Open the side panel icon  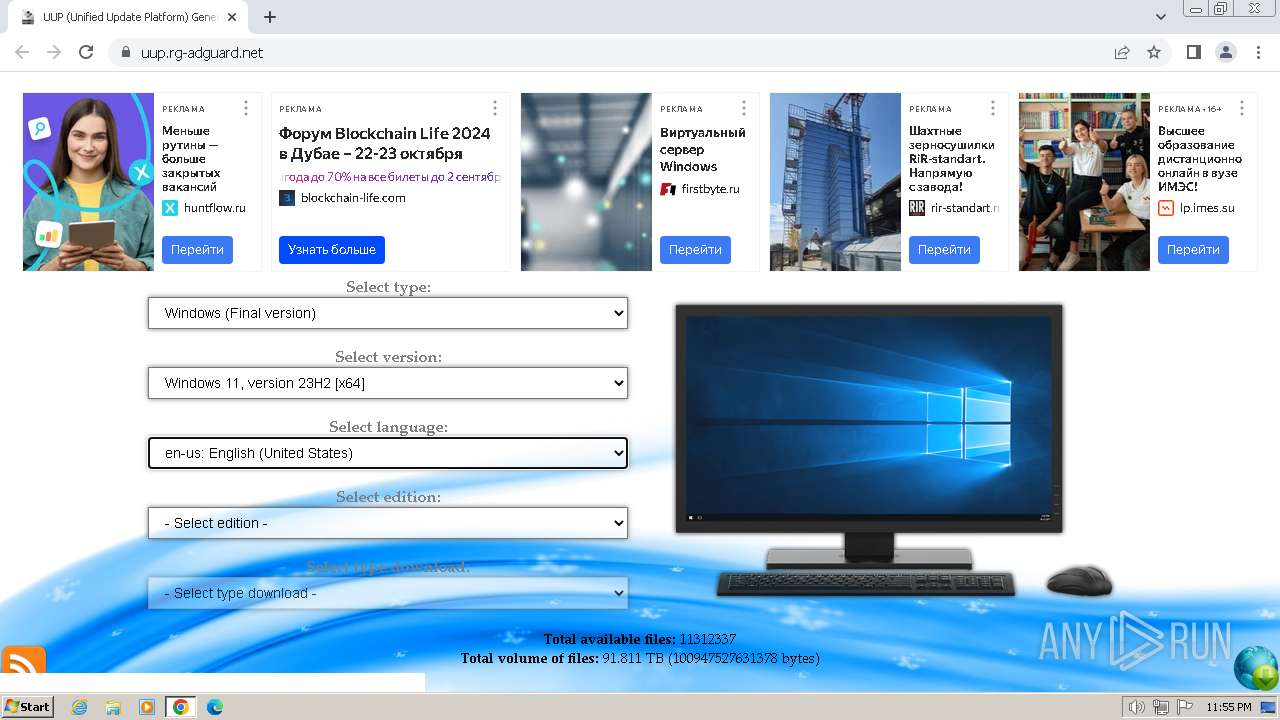[x=1194, y=52]
